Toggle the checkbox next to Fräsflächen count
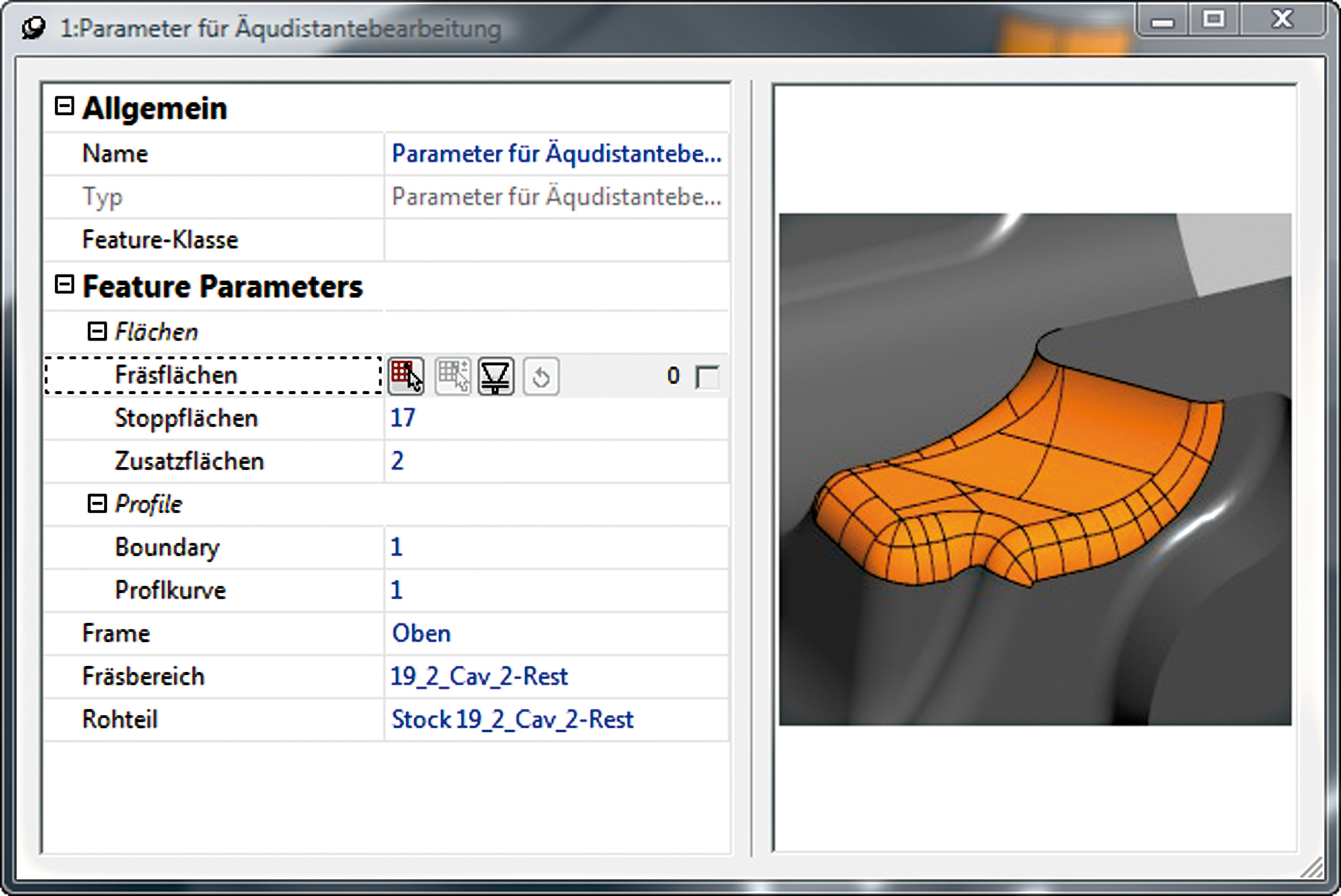This screenshot has height=896, width=1341. point(708,377)
